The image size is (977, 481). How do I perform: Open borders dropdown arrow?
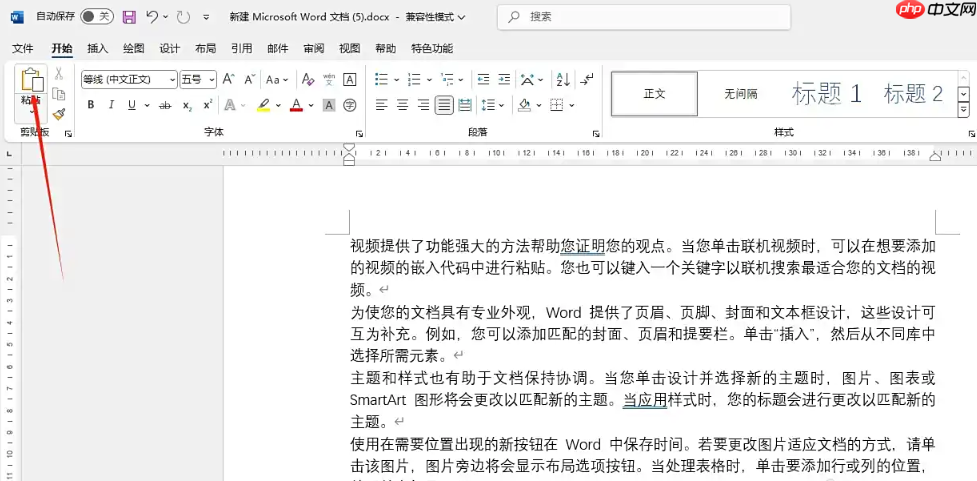[x=571, y=105]
